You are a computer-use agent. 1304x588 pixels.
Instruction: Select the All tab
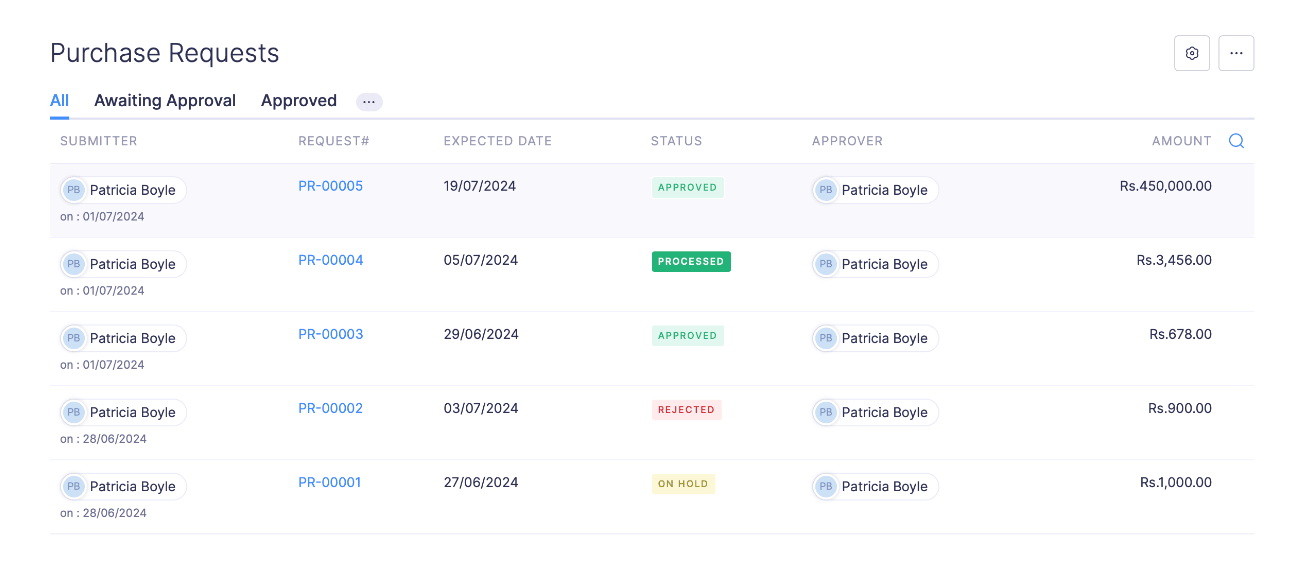(x=59, y=101)
